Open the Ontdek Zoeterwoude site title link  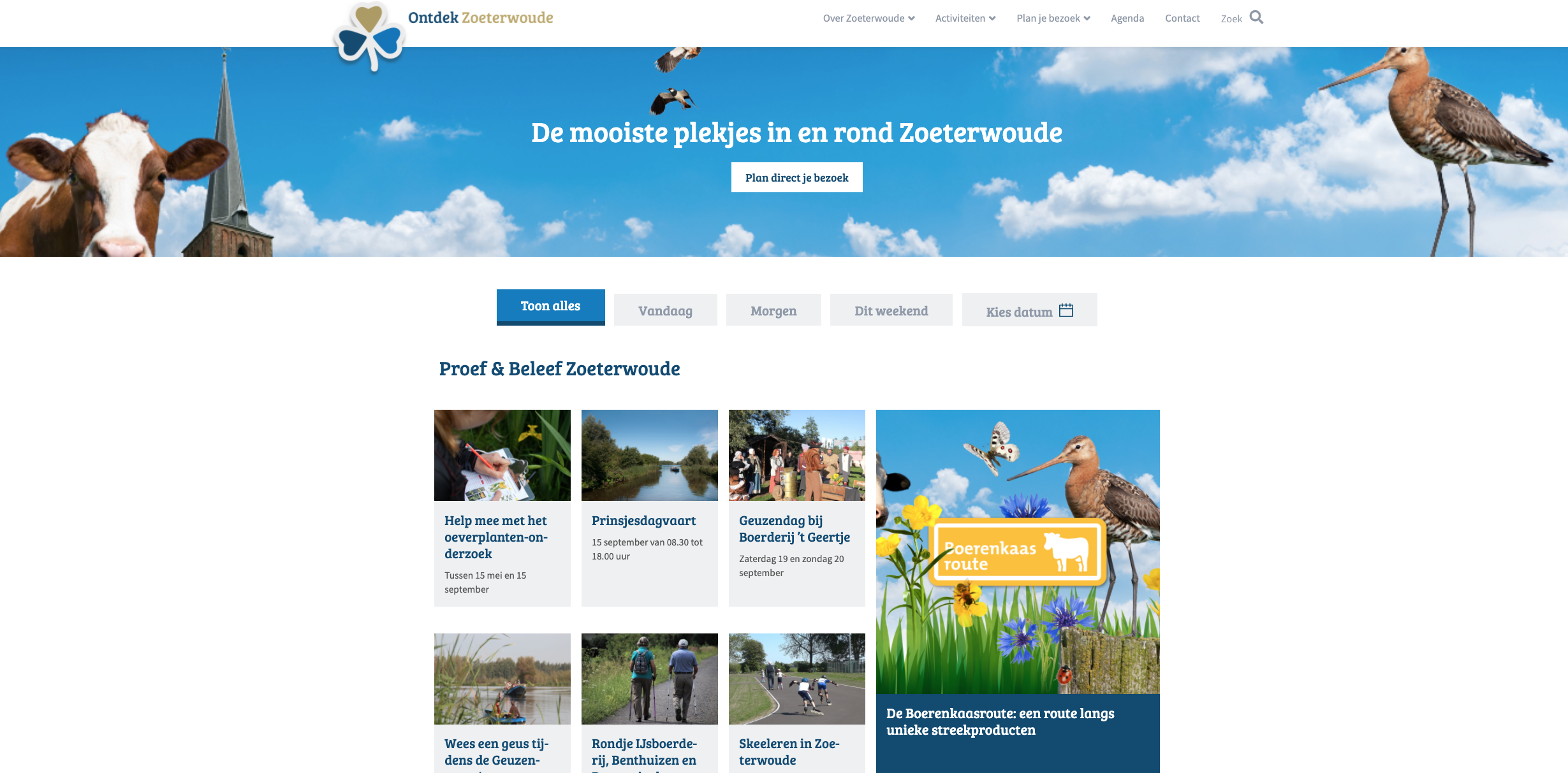click(481, 18)
